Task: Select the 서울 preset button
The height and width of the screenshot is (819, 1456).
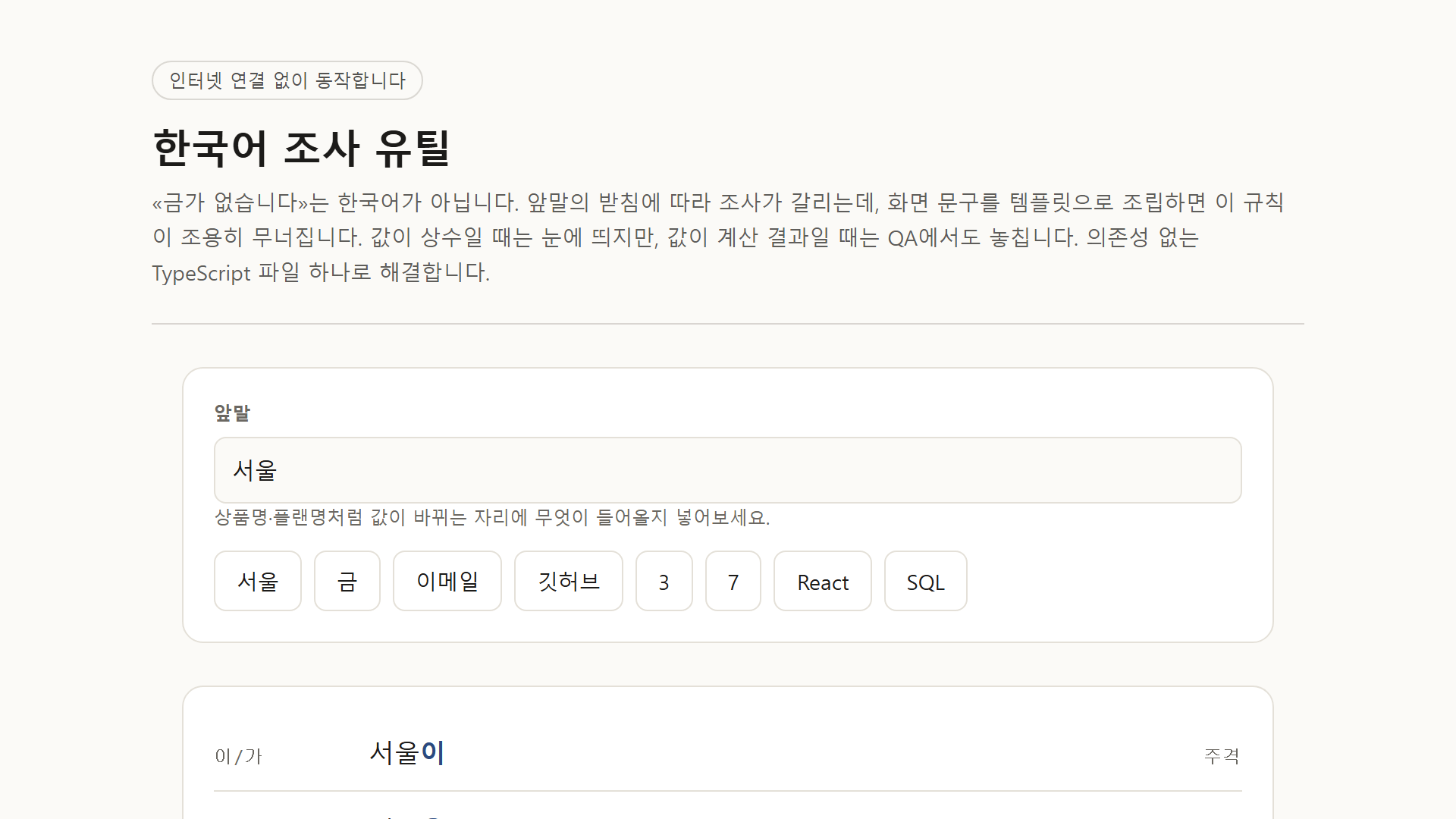Action: pos(258,581)
